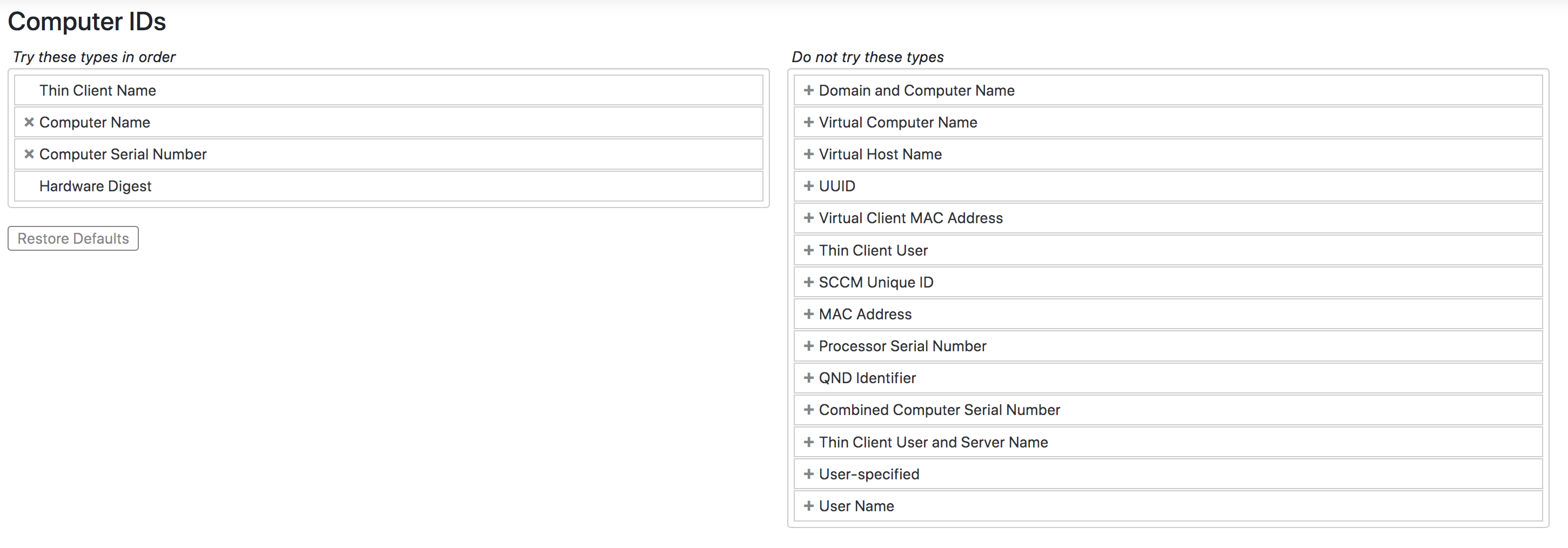Screen dimensions: 1568x548
Task: Select Virtual Computer Name in excluded list
Action: tap(898, 122)
